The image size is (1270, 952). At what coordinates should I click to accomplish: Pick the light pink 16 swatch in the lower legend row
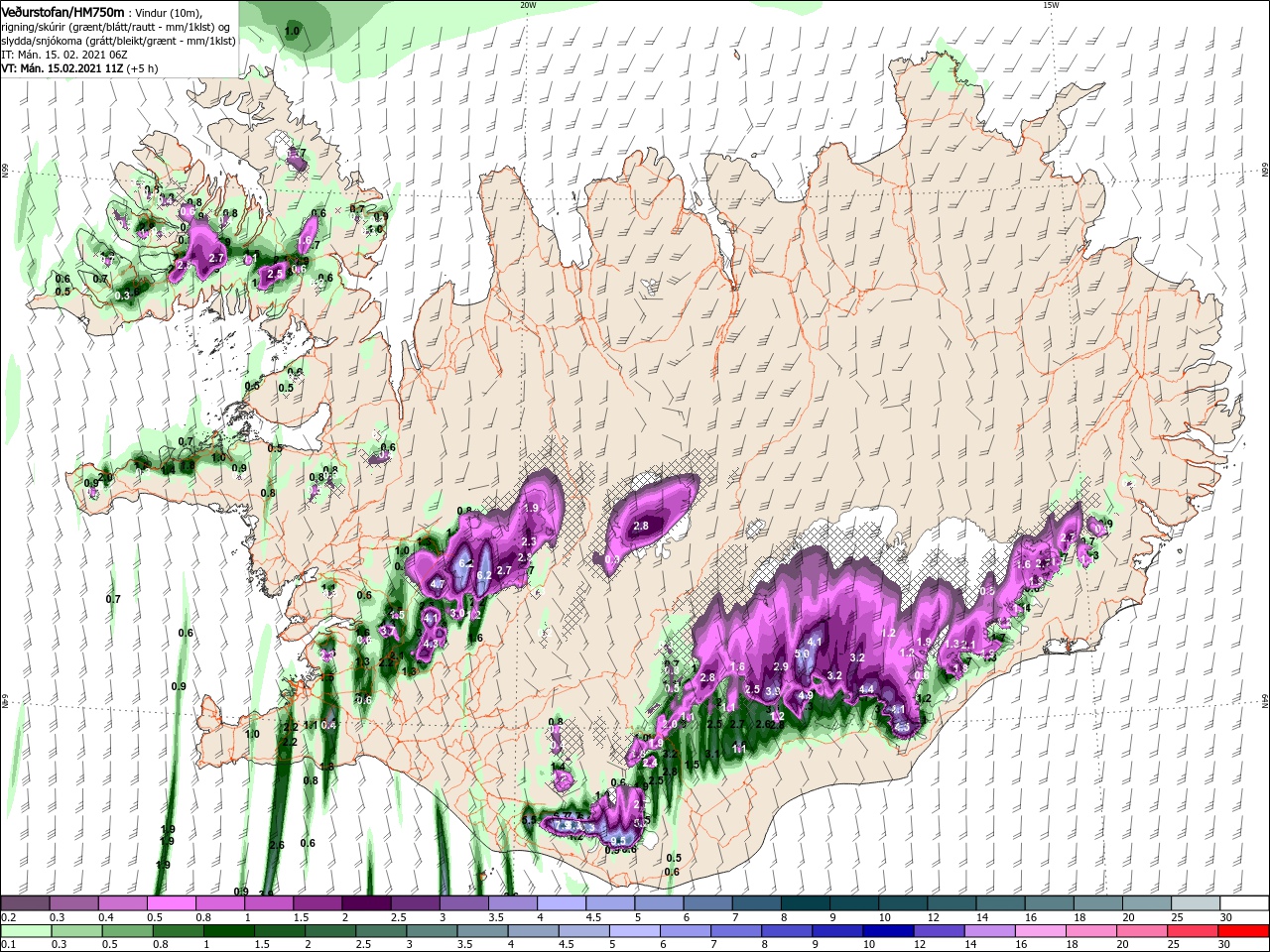1041,930
